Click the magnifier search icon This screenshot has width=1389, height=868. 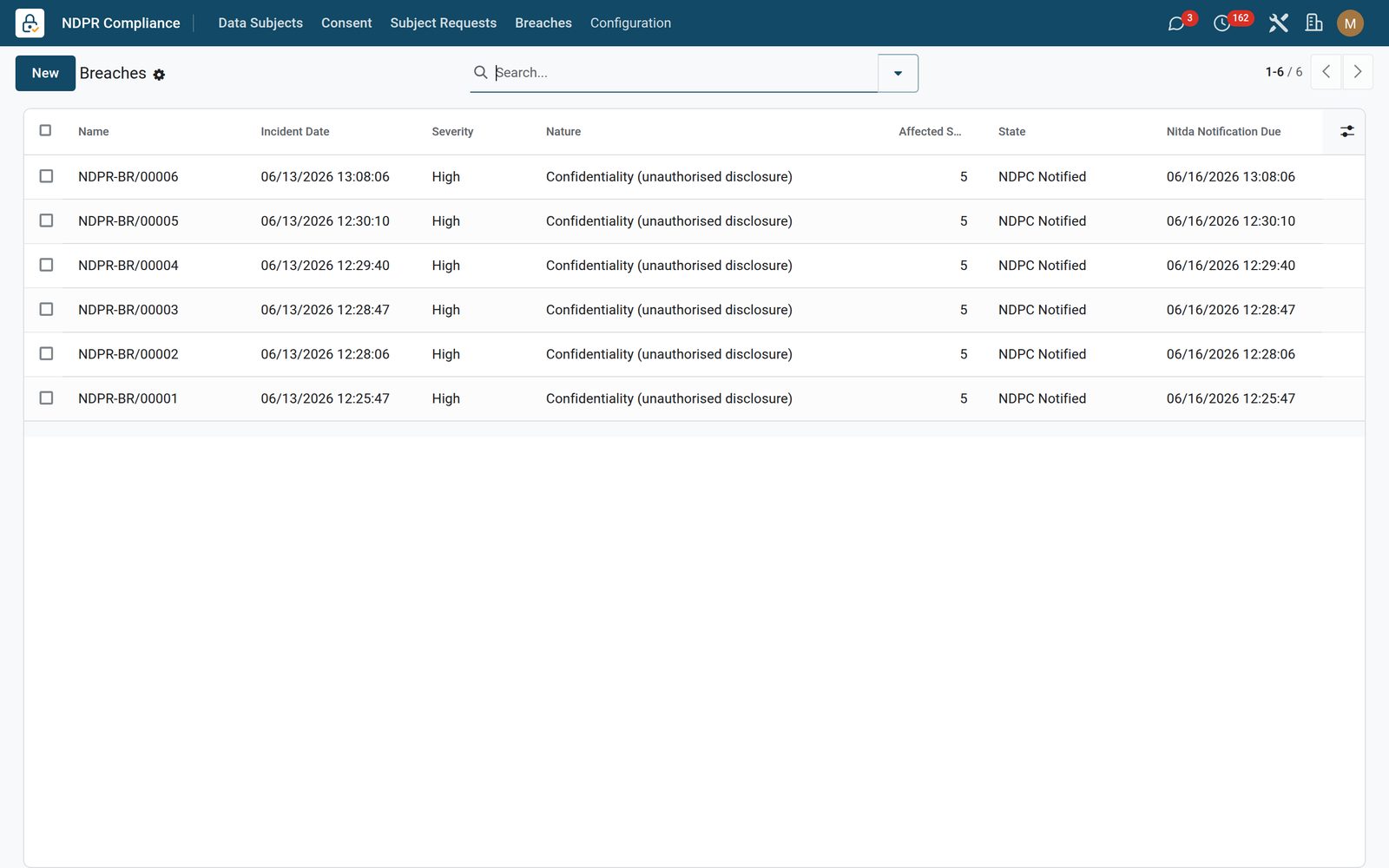pos(480,72)
